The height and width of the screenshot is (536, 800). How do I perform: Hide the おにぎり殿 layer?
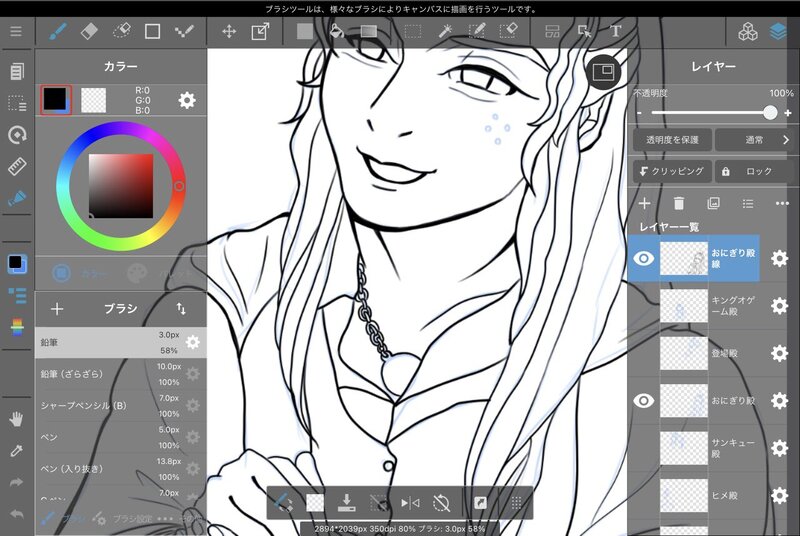point(643,400)
